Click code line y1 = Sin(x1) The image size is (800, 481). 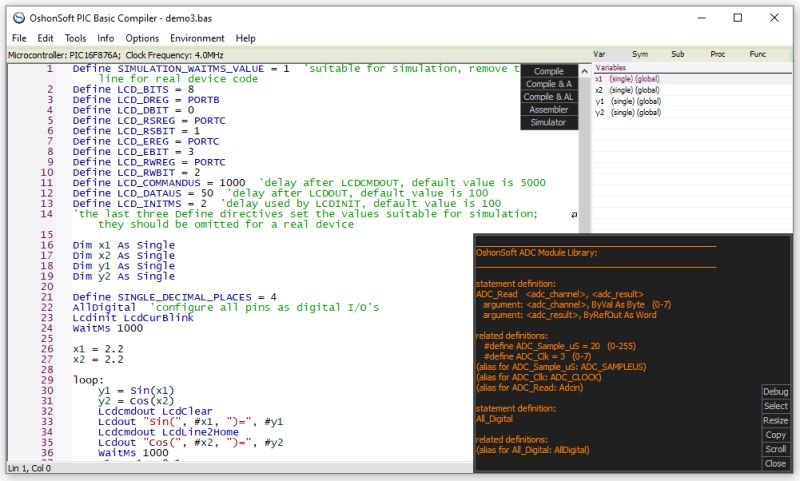(x=136, y=391)
